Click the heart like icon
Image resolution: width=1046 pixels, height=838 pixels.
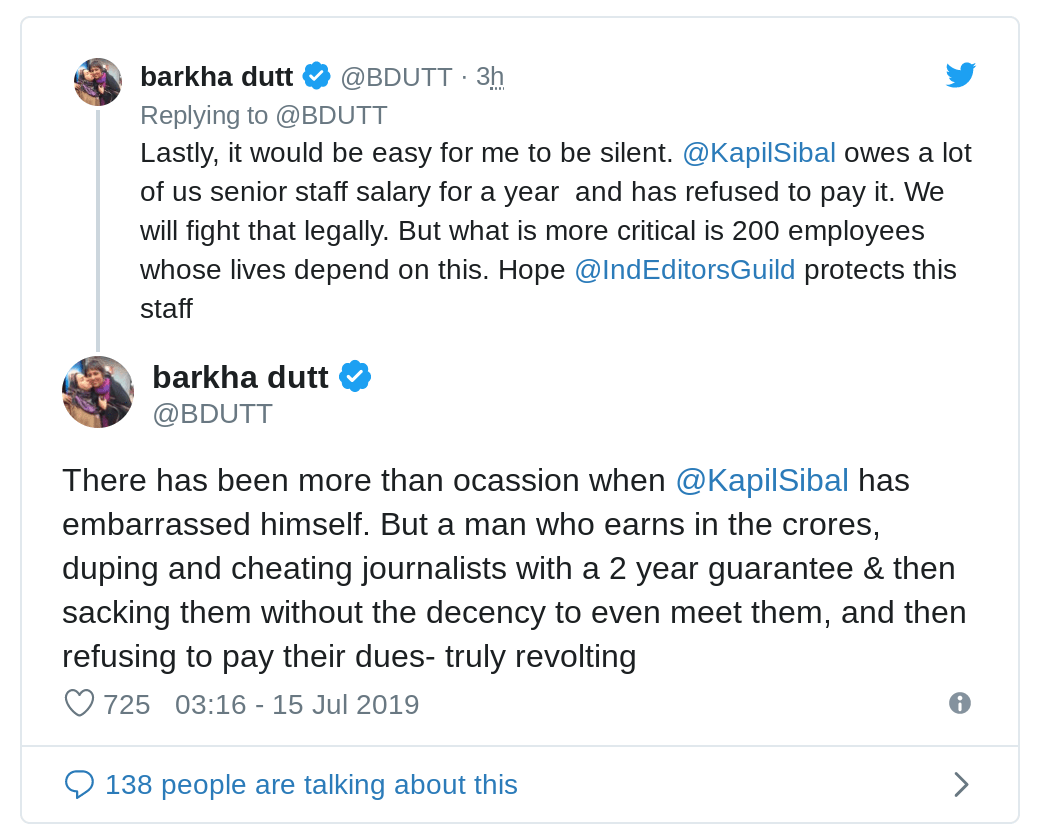click(x=79, y=704)
